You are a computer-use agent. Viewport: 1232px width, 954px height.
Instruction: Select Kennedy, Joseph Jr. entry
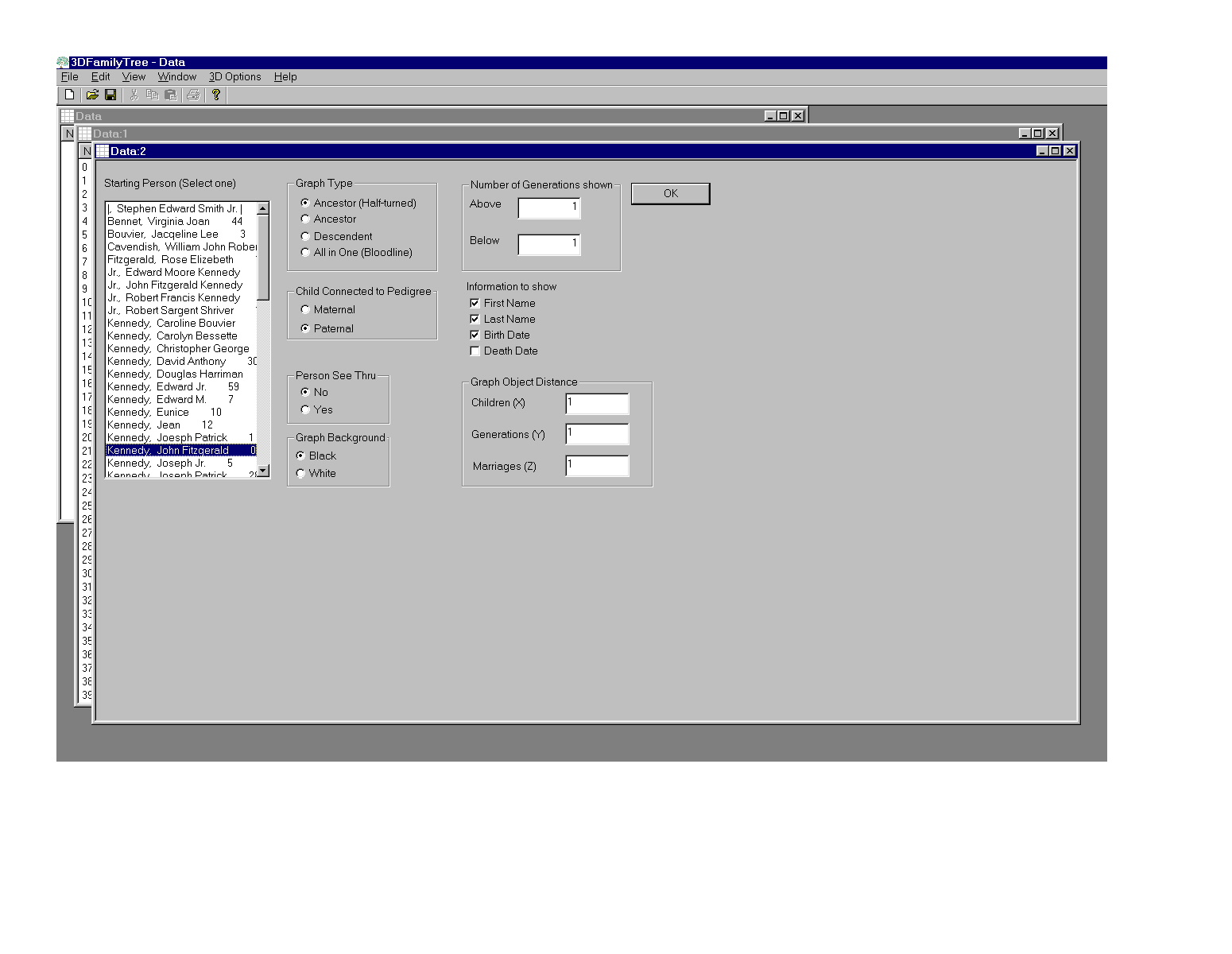click(181, 463)
